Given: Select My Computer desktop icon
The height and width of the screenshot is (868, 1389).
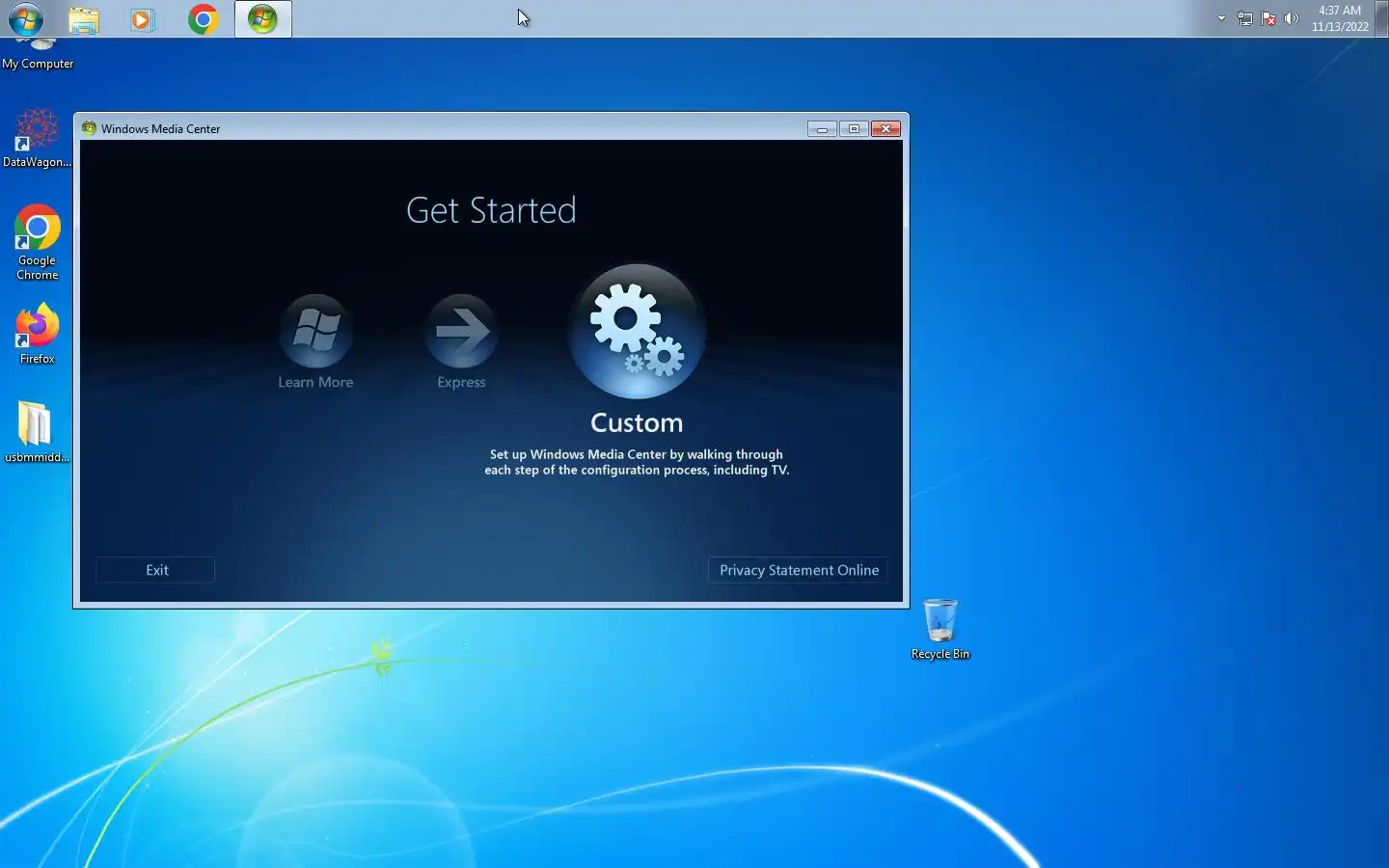Looking at the screenshot, I should pos(38,54).
